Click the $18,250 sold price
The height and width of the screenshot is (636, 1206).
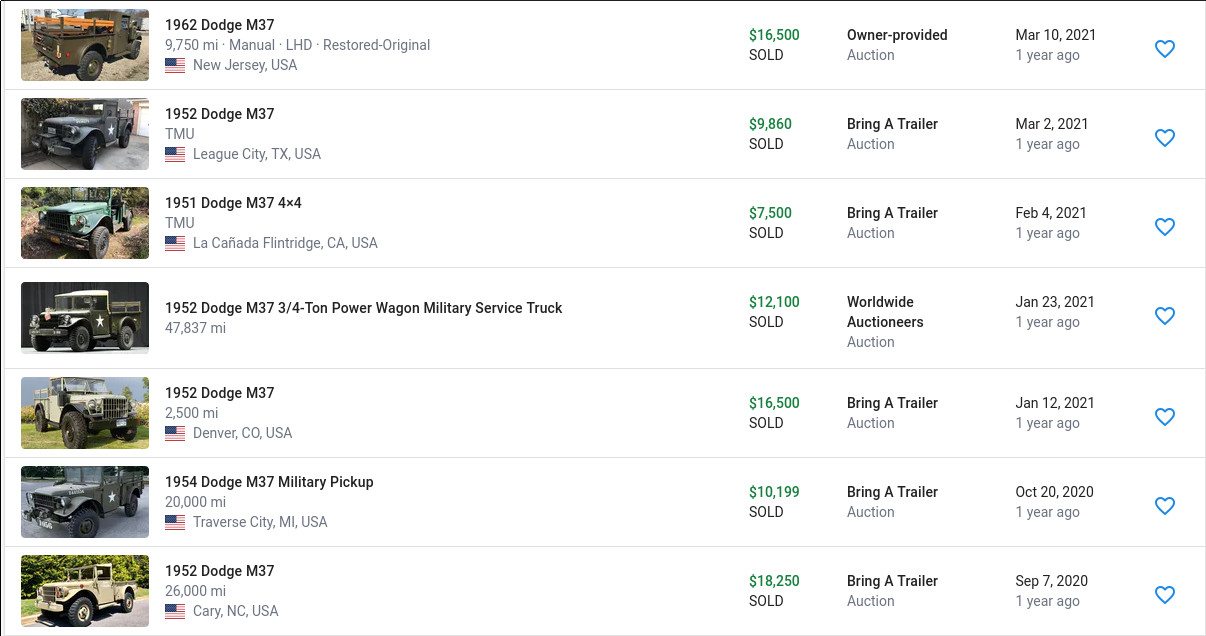point(774,581)
